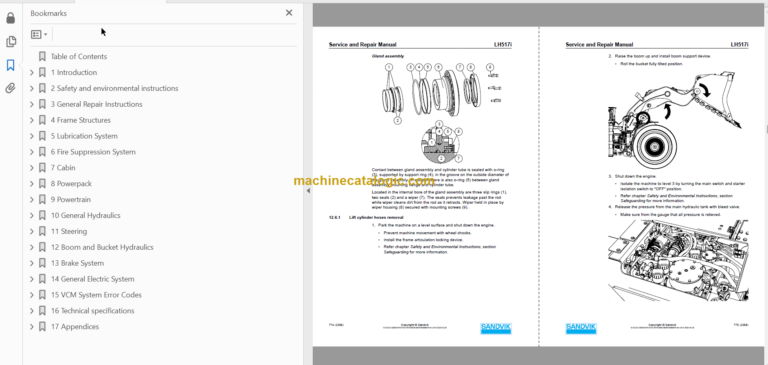Expand 12 Boom and Bucket Hydraulics bookmark
Screen dimensions: 768x365
pos(32,247)
